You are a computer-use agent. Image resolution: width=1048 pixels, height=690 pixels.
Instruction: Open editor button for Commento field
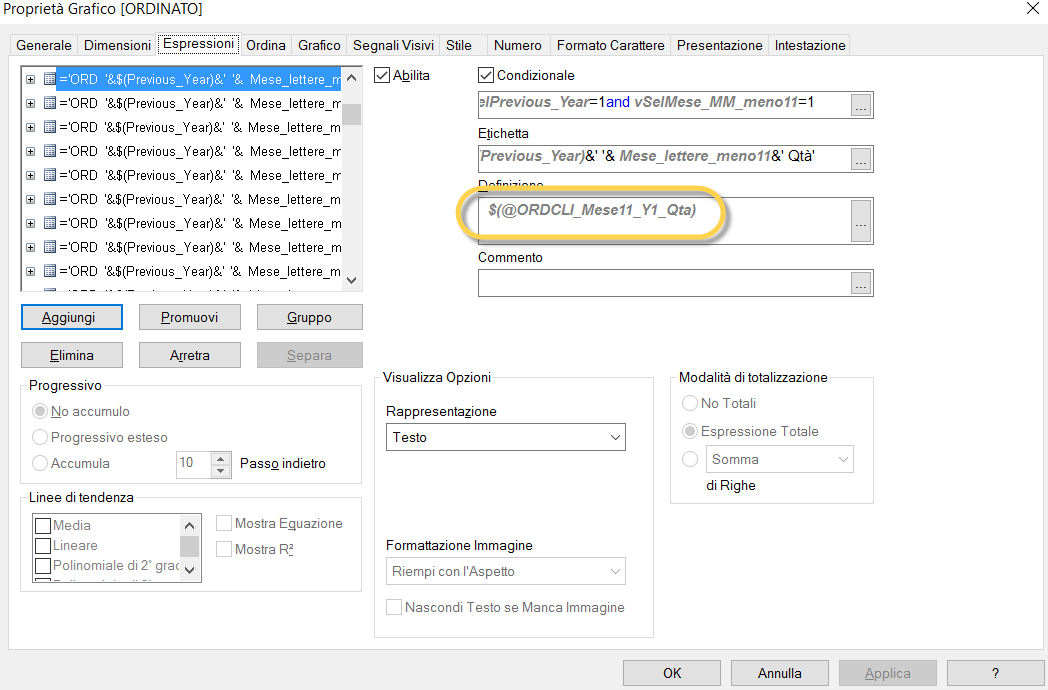coord(861,283)
